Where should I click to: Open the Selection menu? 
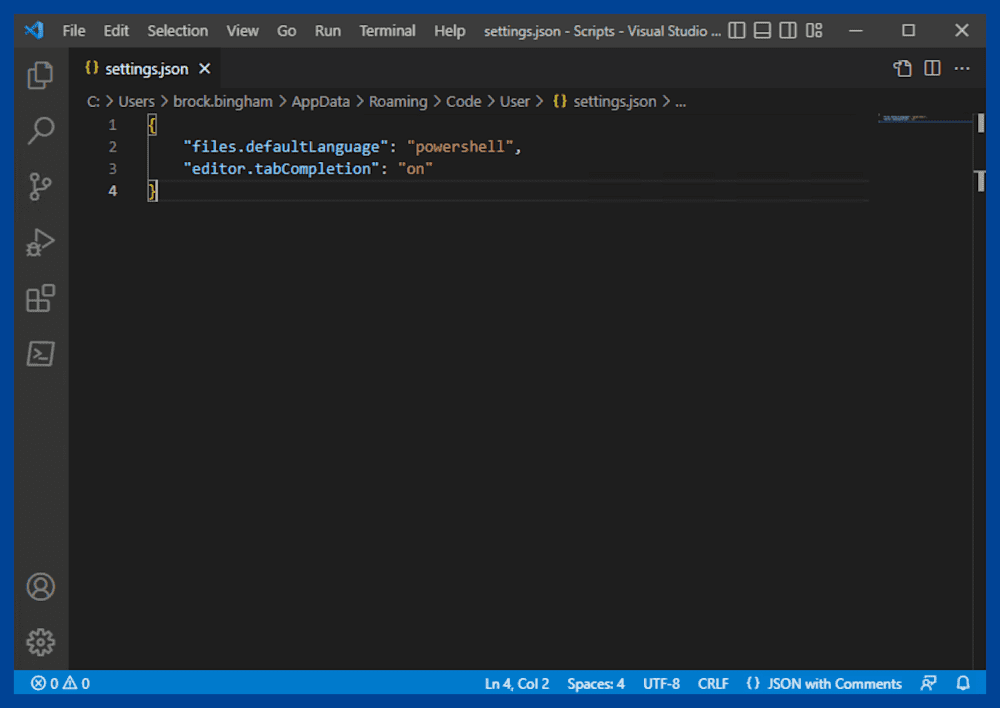(x=177, y=31)
